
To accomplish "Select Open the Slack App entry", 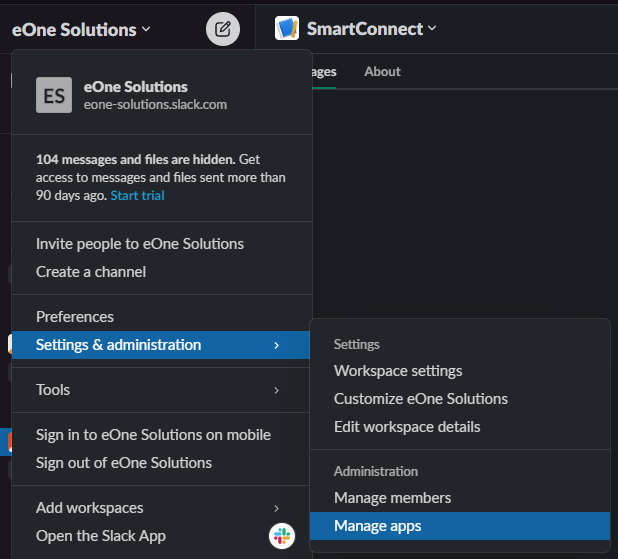I will click(161, 536).
